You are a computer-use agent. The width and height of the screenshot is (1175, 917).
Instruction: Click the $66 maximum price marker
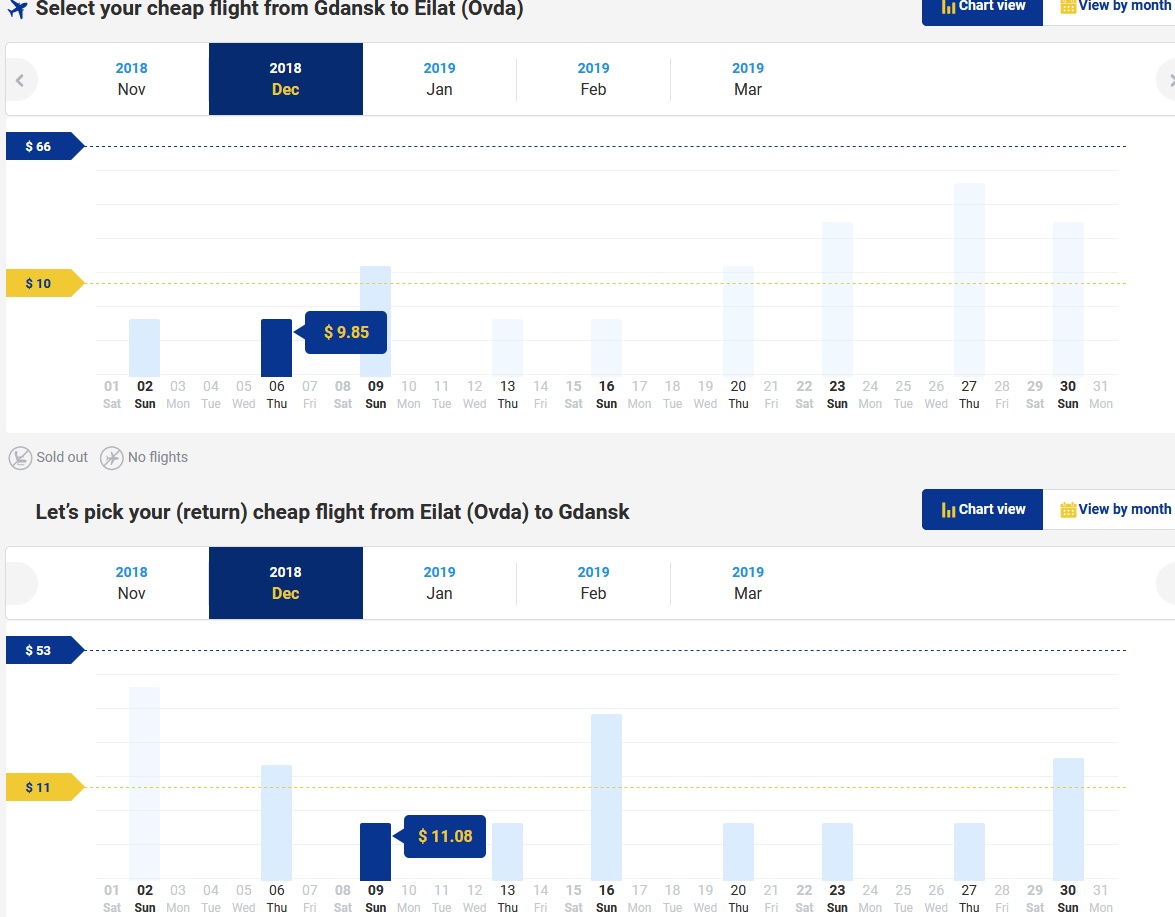click(45, 146)
